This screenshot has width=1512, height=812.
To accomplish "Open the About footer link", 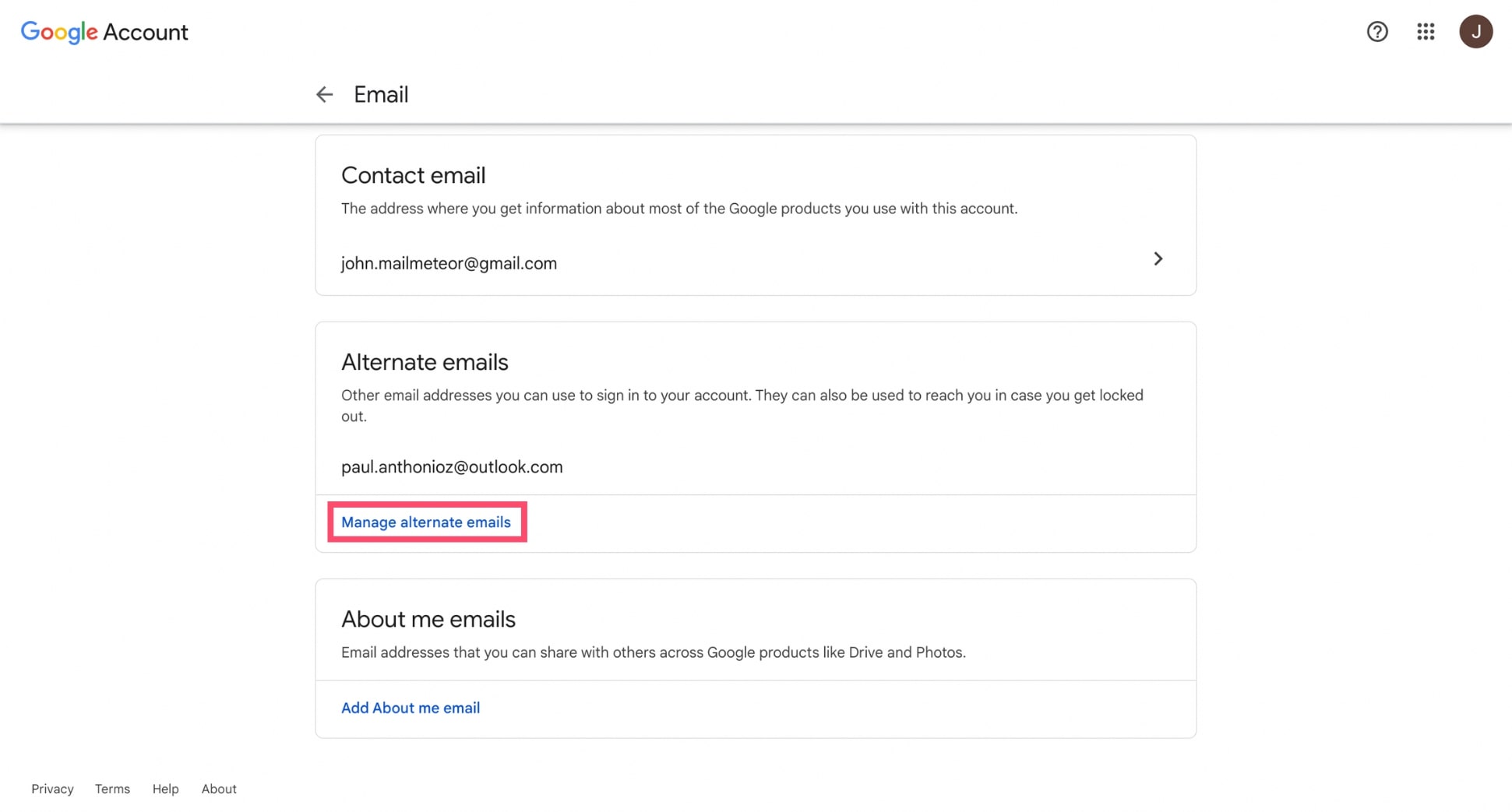I will [x=218, y=789].
